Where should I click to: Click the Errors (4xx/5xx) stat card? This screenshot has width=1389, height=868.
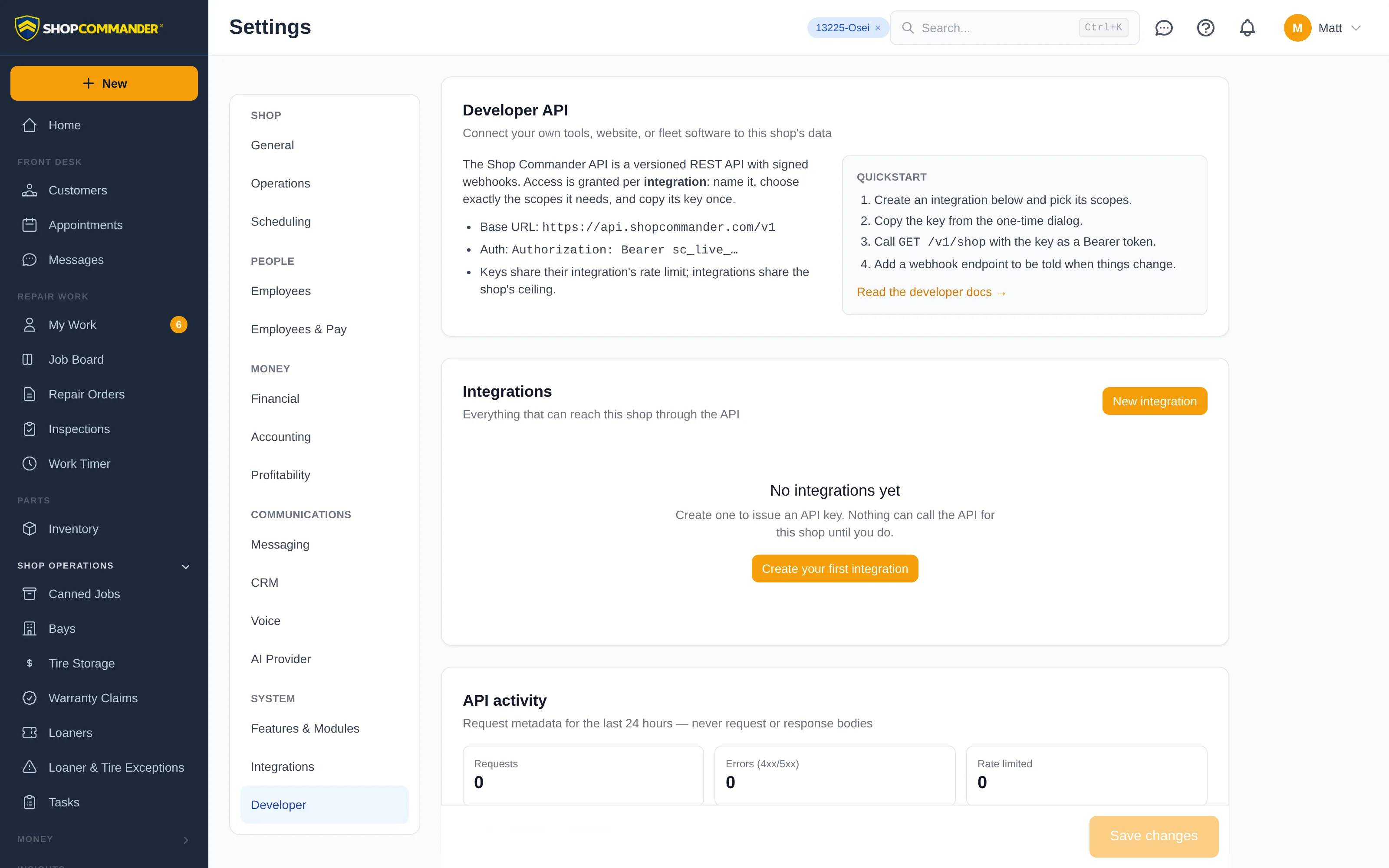[835, 776]
